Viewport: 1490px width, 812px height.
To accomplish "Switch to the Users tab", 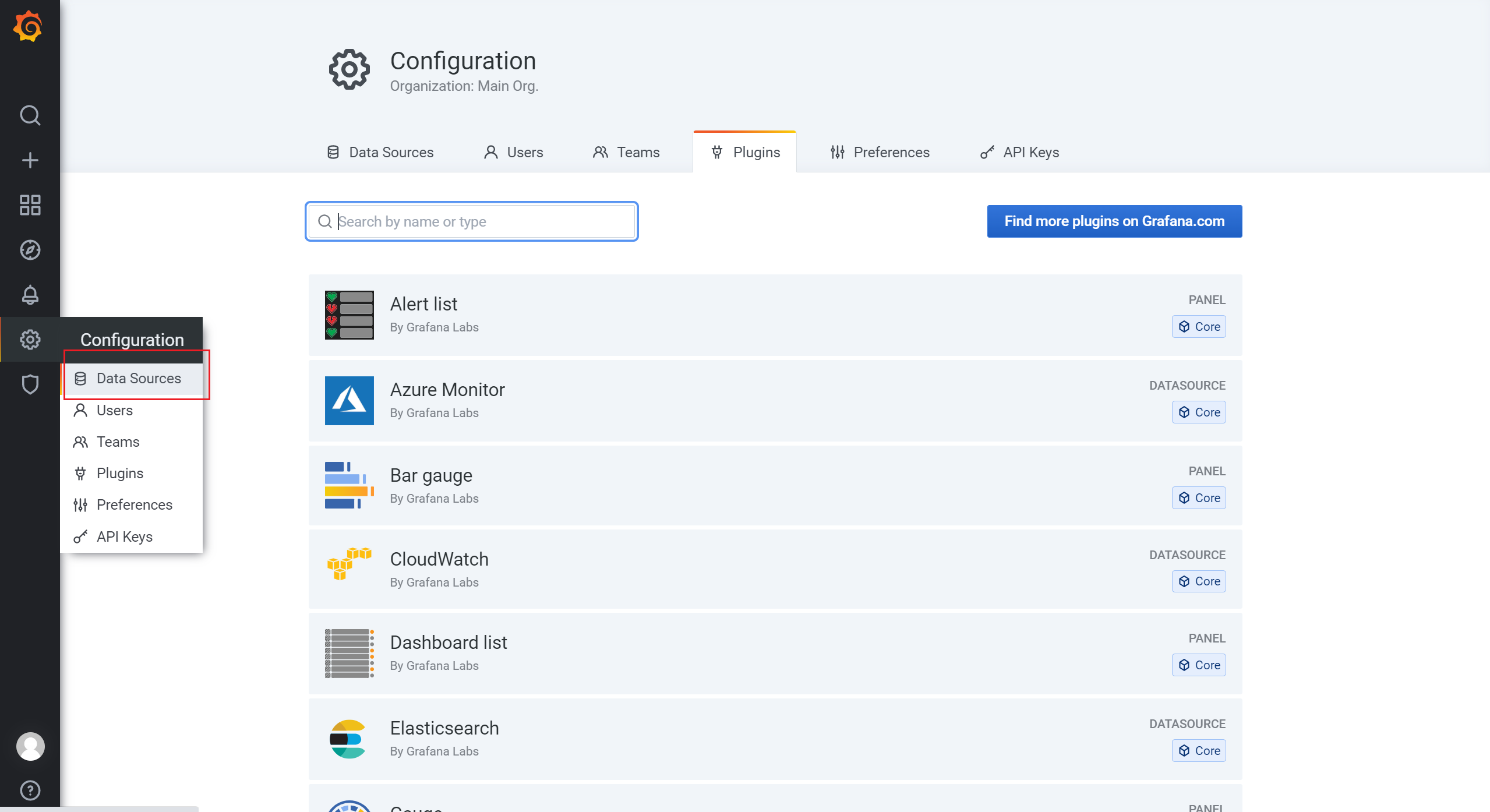I will (514, 152).
